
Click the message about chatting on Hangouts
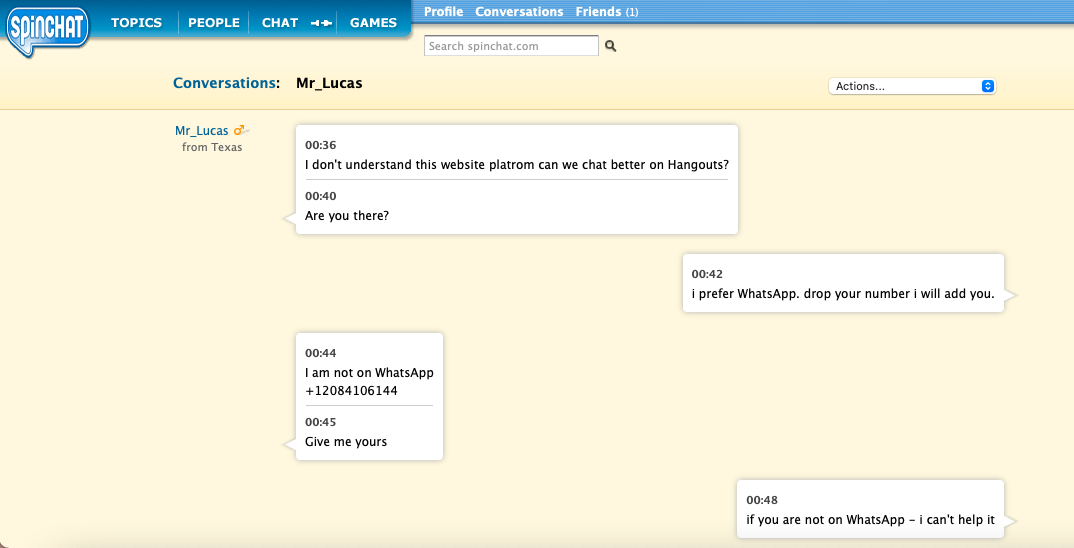point(516,165)
